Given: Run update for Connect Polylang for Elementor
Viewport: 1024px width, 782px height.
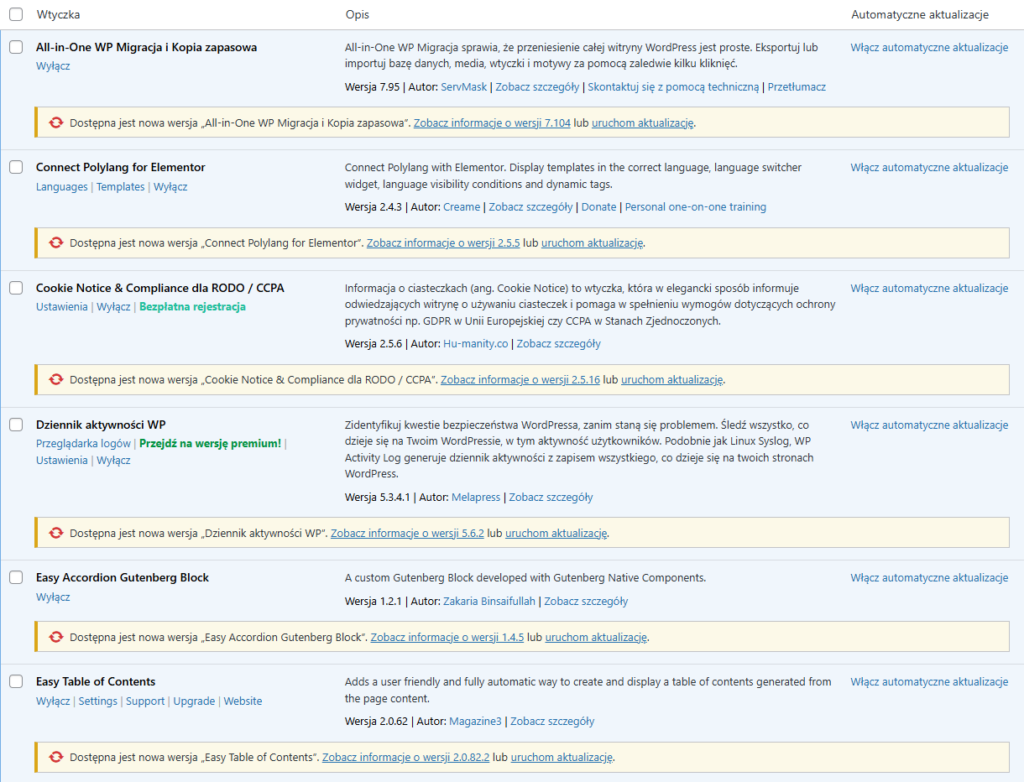Looking at the screenshot, I should pos(592,243).
